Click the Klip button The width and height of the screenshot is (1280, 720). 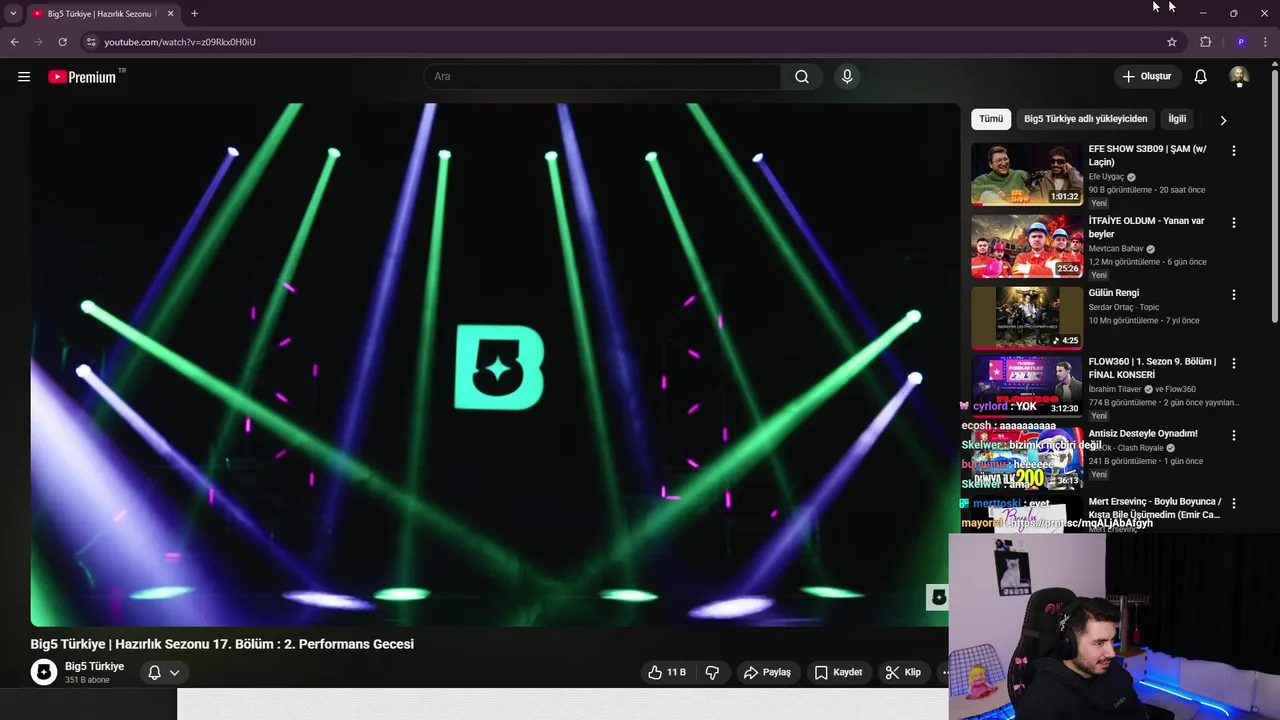click(x=902, y=673)
